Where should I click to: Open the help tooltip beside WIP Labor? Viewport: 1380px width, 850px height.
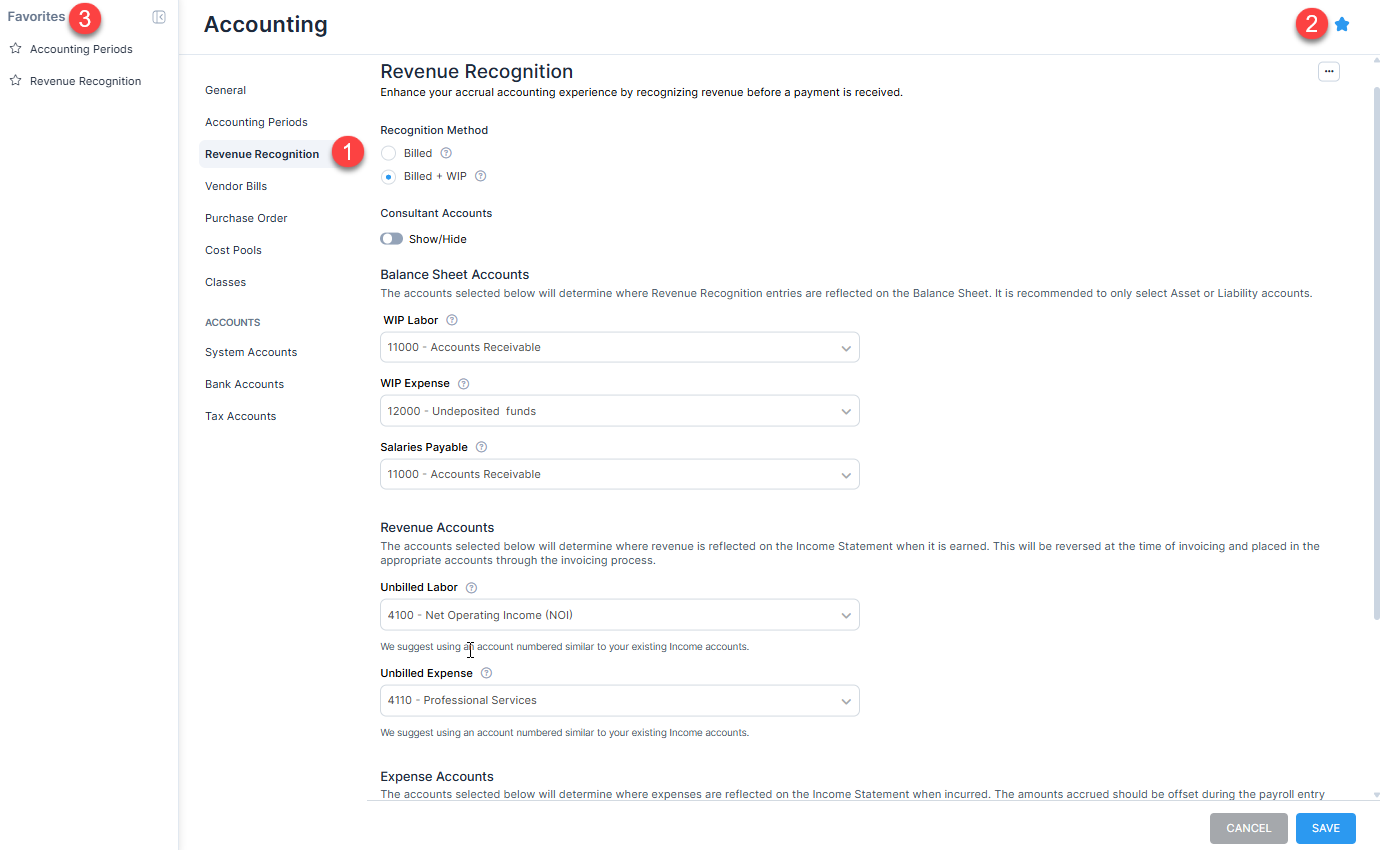[x=450, y=319]
